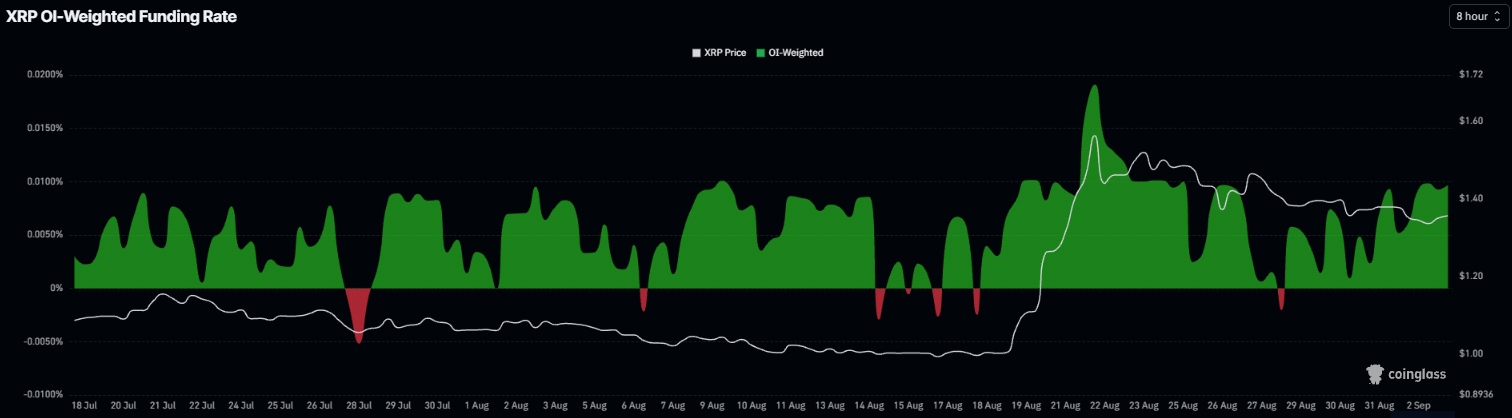Click the 0.0200% left axis label
The width and height of the screenshot is (1512, 418).
[x=45, y=75]
